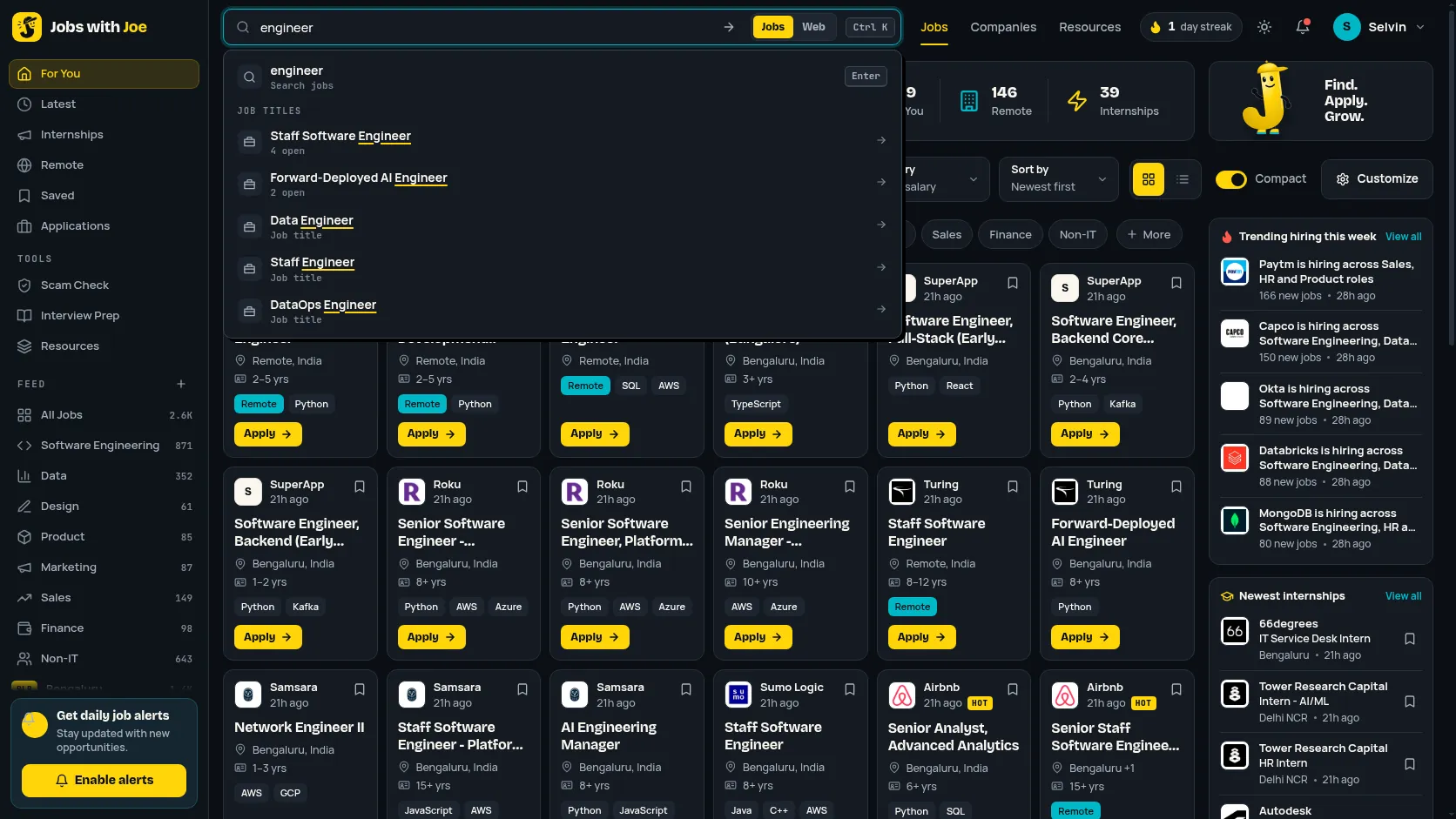Submit search with the arrow icon

pyautogui.click(x=729, y=27)
